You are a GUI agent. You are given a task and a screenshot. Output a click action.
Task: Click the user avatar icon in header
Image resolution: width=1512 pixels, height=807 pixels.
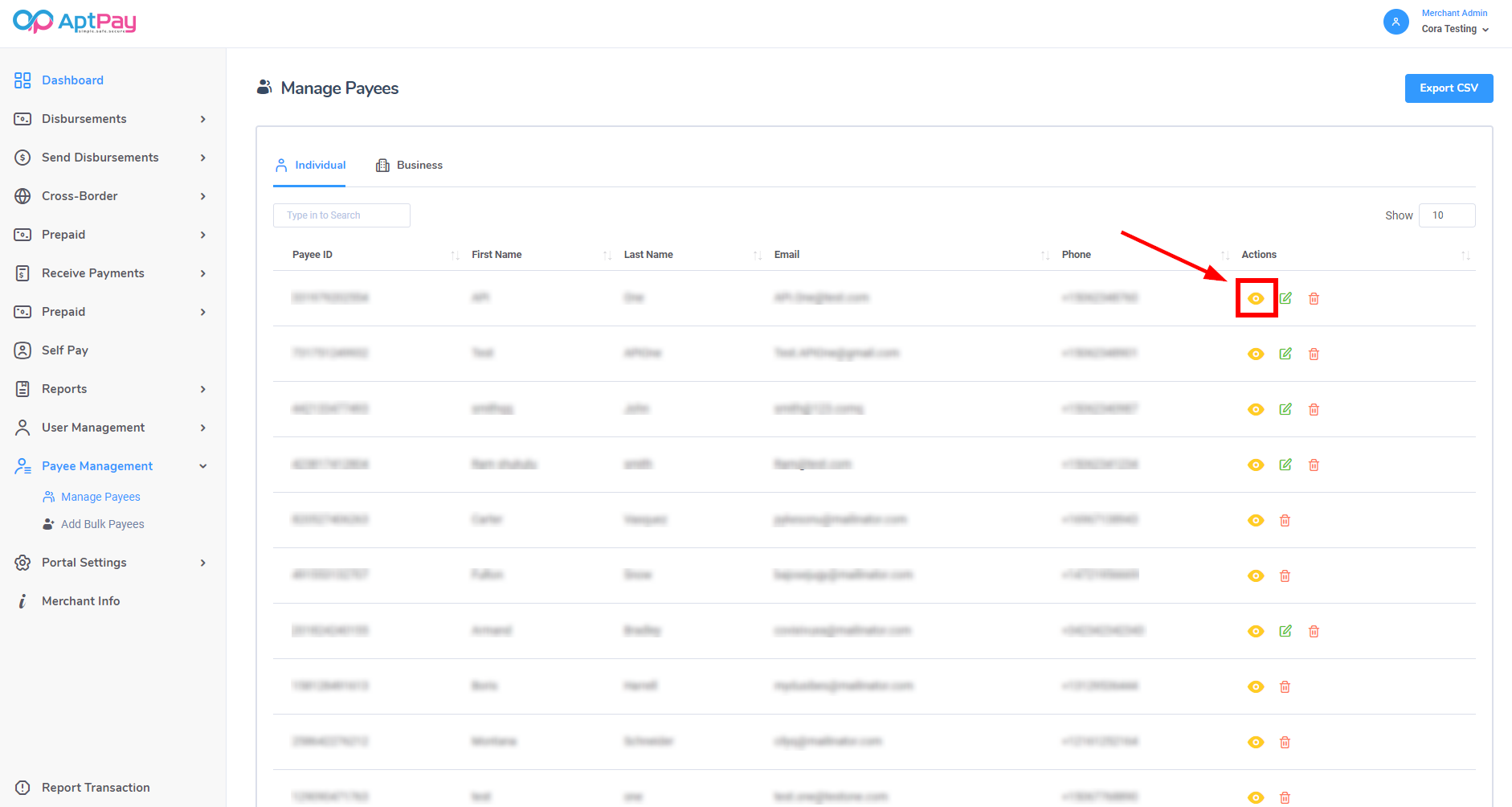coord(1396,22)
